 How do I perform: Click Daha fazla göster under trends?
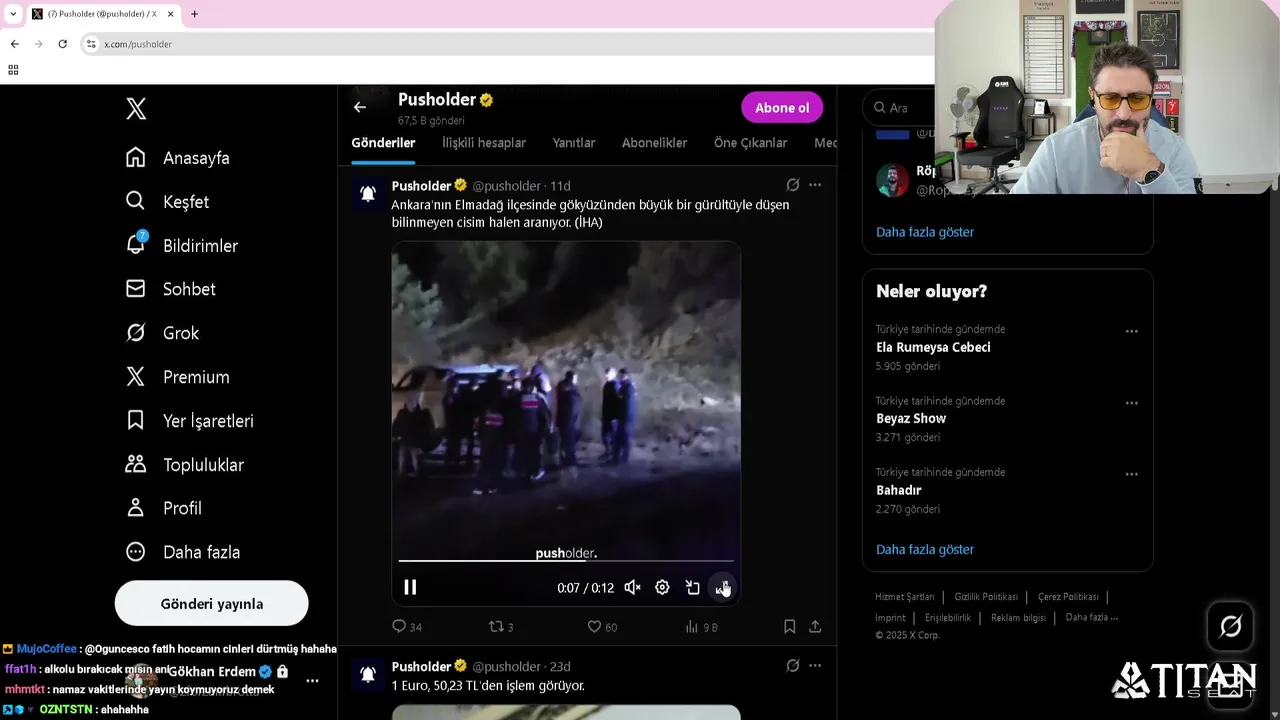pos(925,549)
